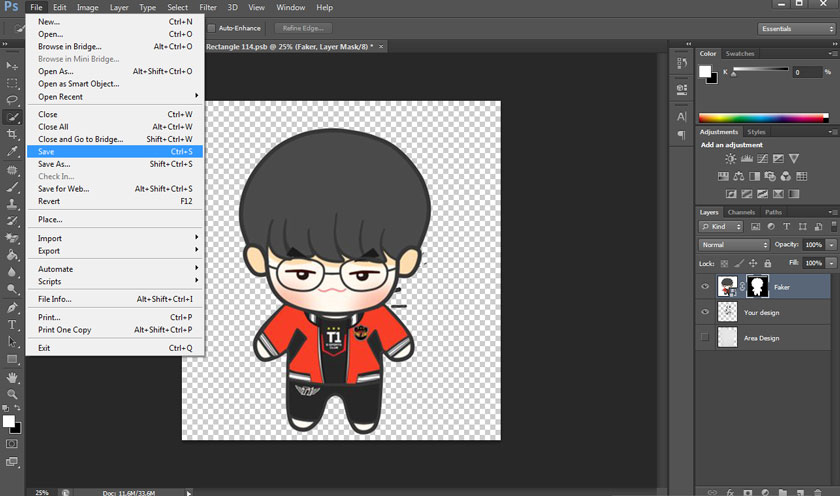The width and height of the screenshot is (840, 496).
Task: Switch to the Channels tab
Action: (741, 212)
